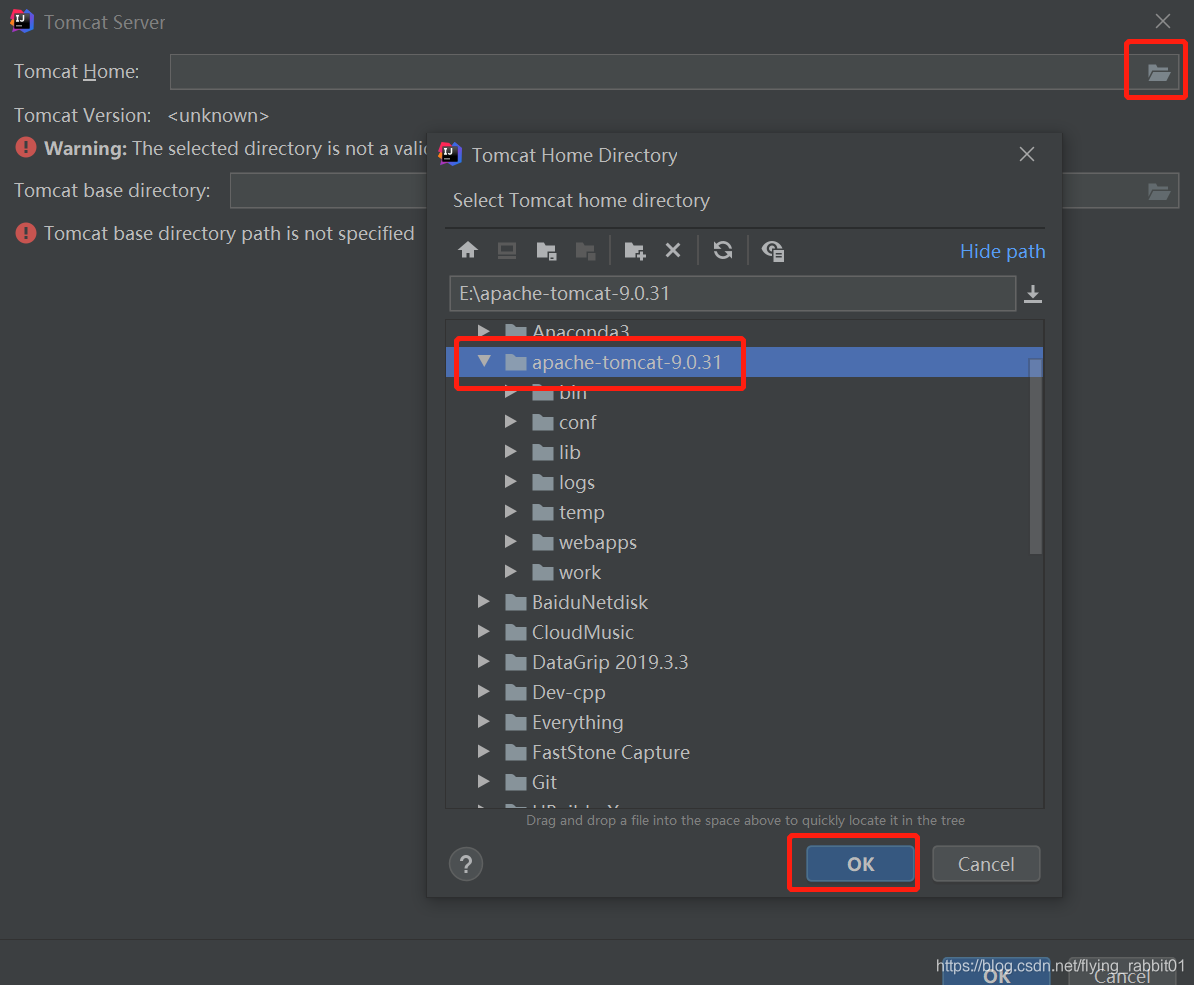Expand the Dev-cpp folder arrow
The width and height of the screenshot is (1194, 985).
(484, 691)
